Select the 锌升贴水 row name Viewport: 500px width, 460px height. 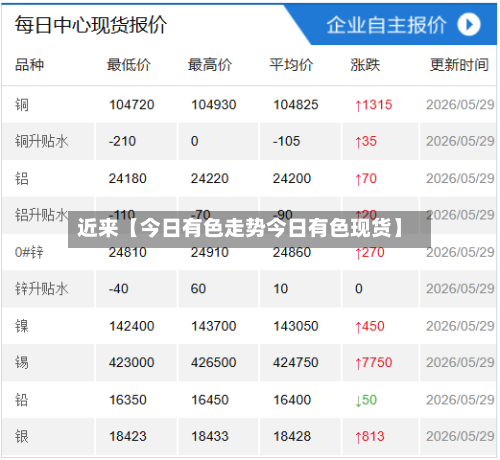point(41,288)
